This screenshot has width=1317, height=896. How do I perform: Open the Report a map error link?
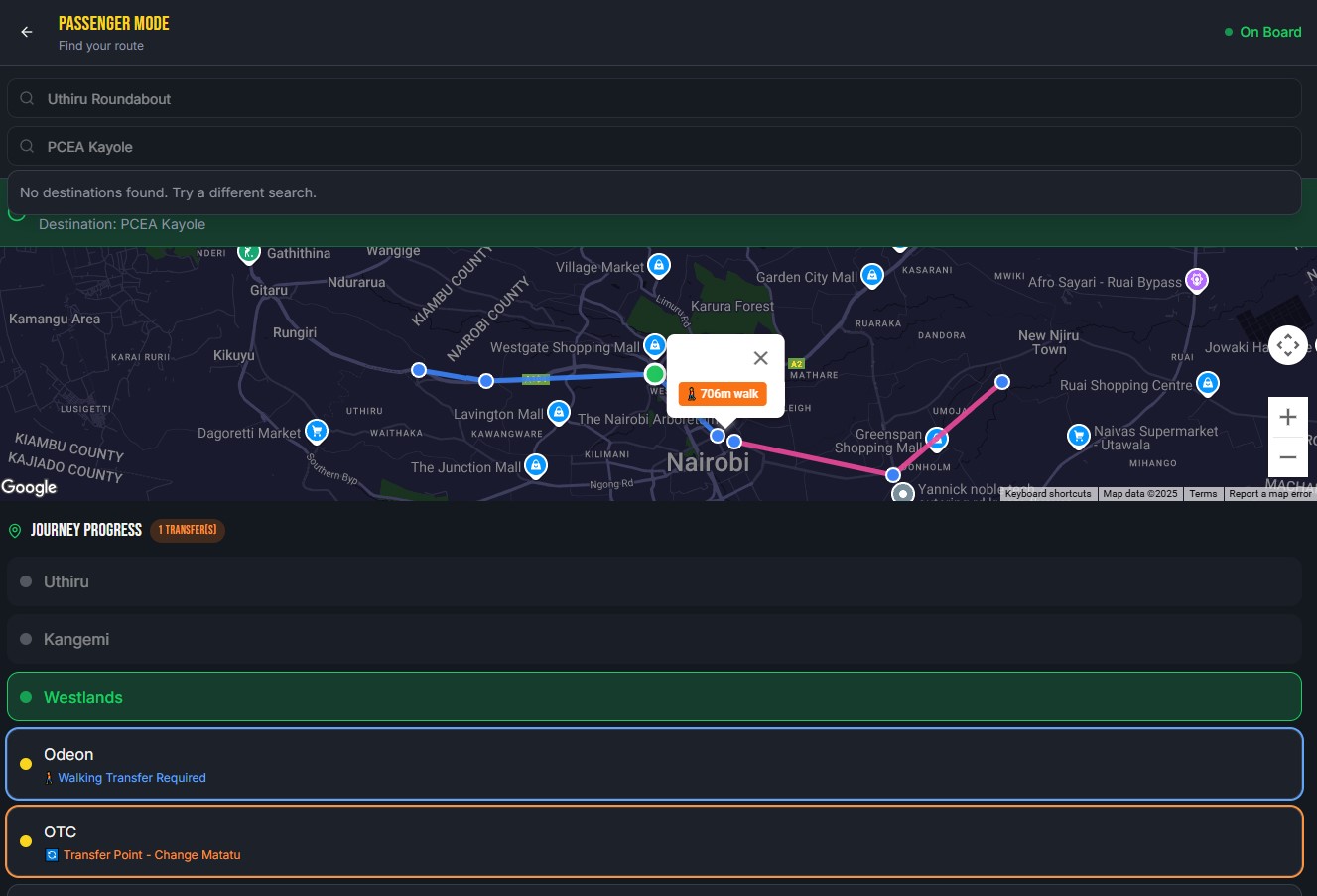pos(1270,493)
